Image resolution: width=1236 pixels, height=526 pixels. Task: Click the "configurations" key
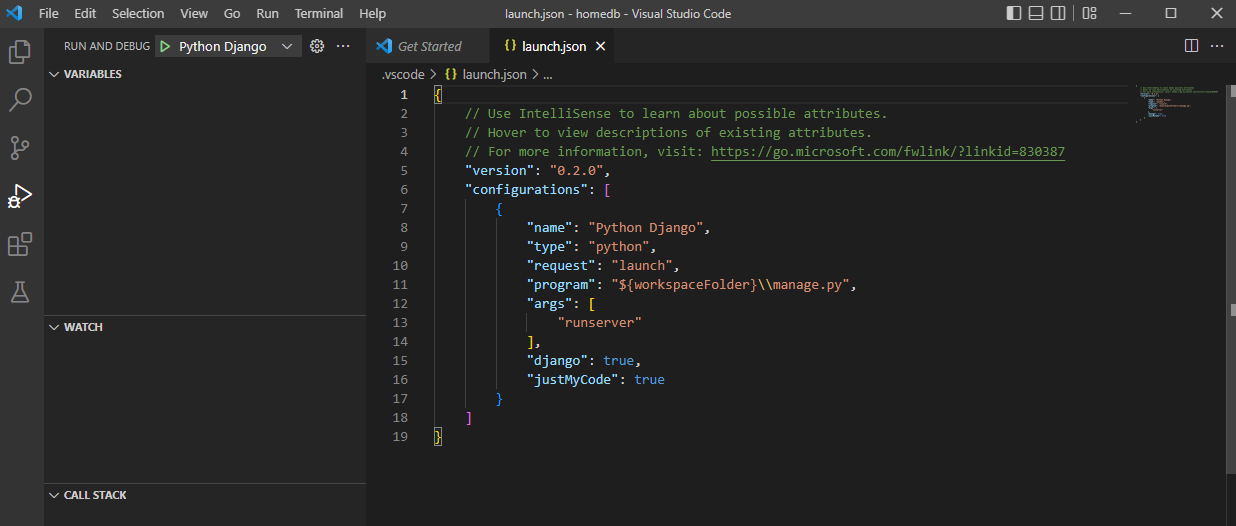pyautogui.click(x=526, y=190)
